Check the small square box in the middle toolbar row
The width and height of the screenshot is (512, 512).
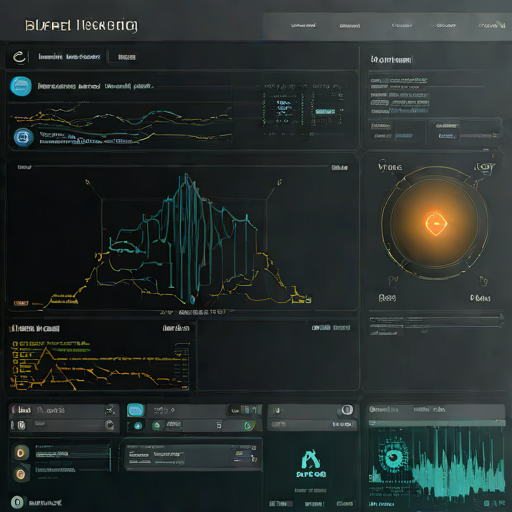point(219,425)
